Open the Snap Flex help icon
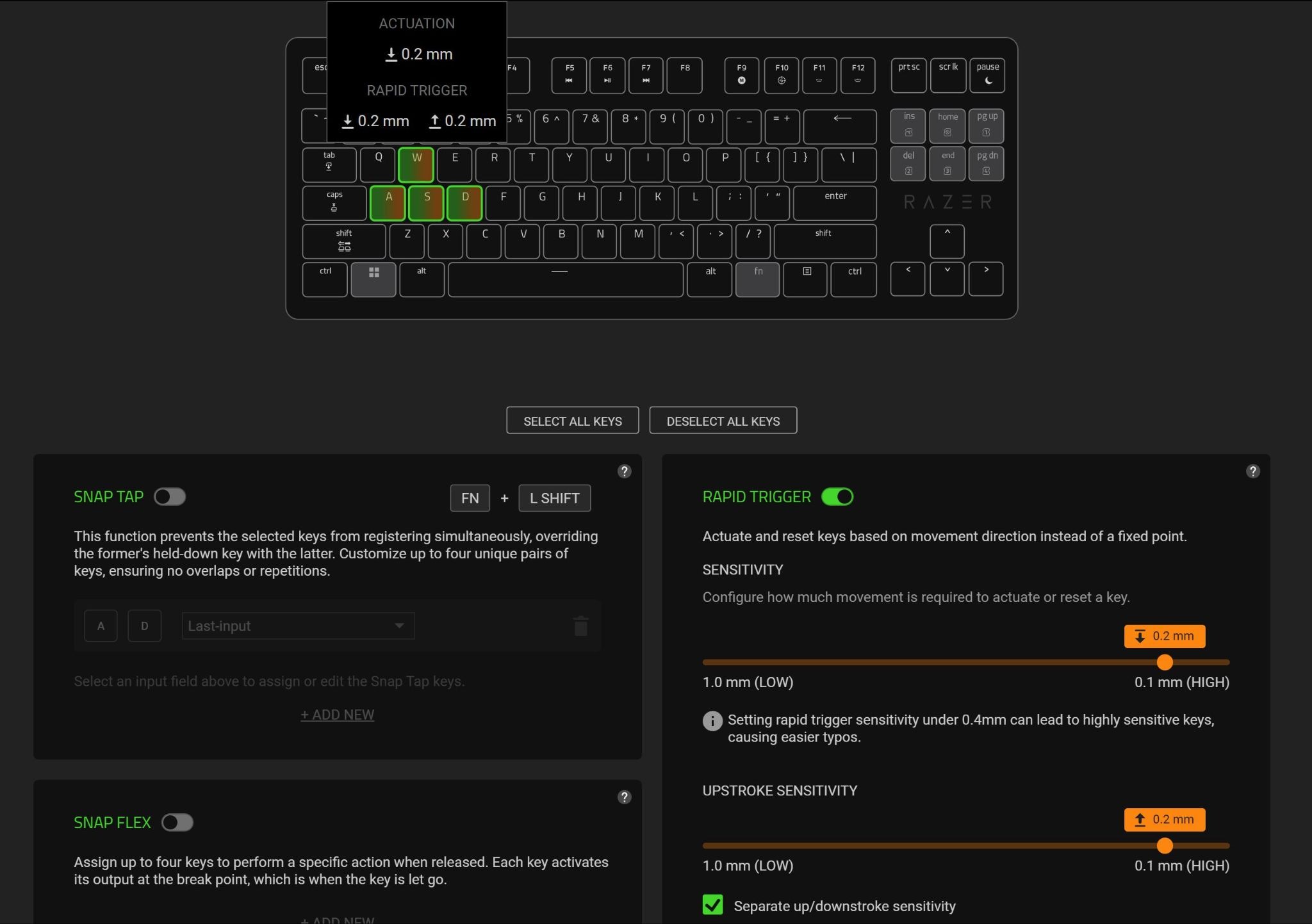Viewport: 1312px width, 924px height. pyautogui.click(x=624, y=797)
